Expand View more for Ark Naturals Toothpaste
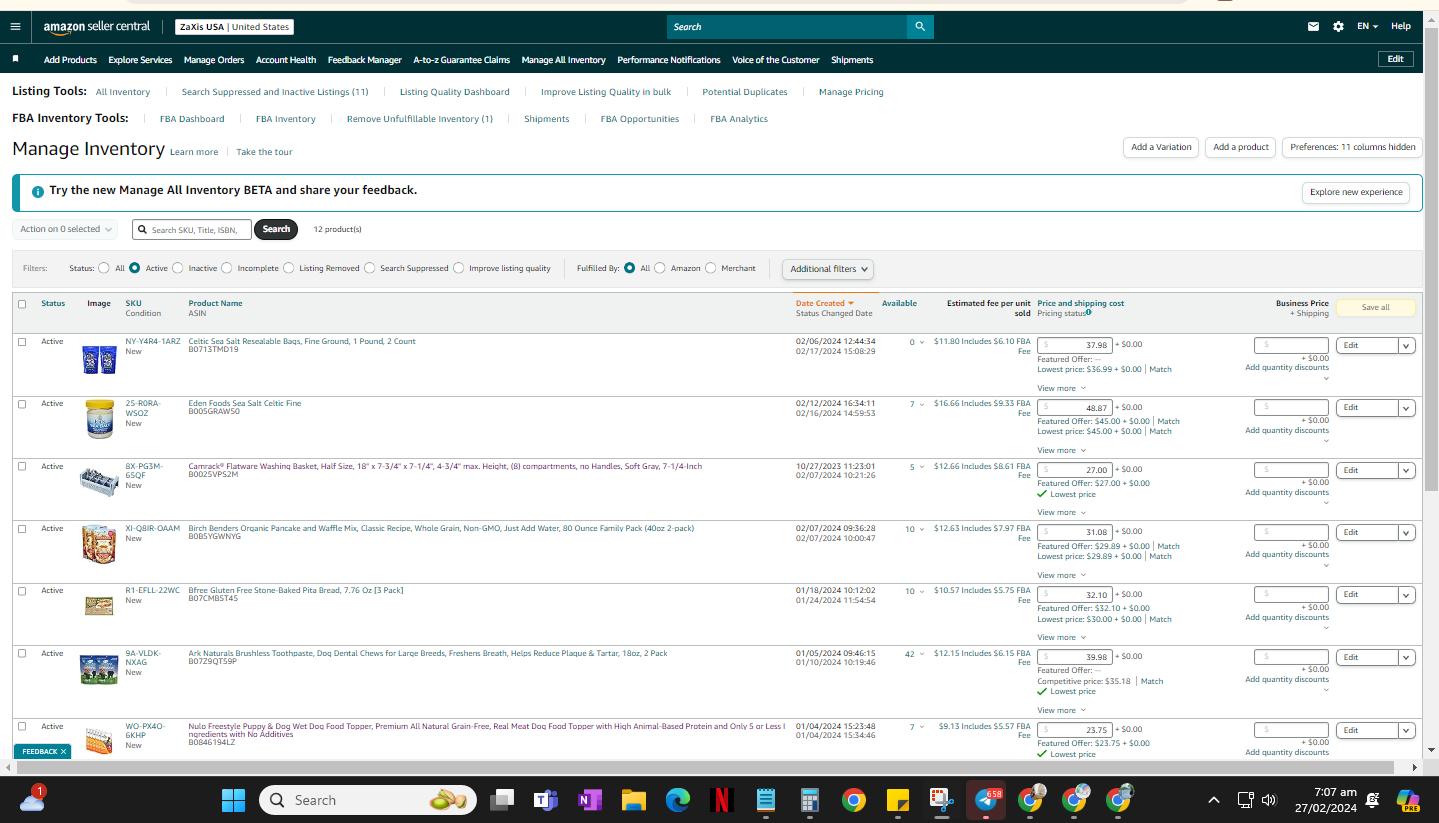This screenshot has height=823, width=1439. 1061,710
